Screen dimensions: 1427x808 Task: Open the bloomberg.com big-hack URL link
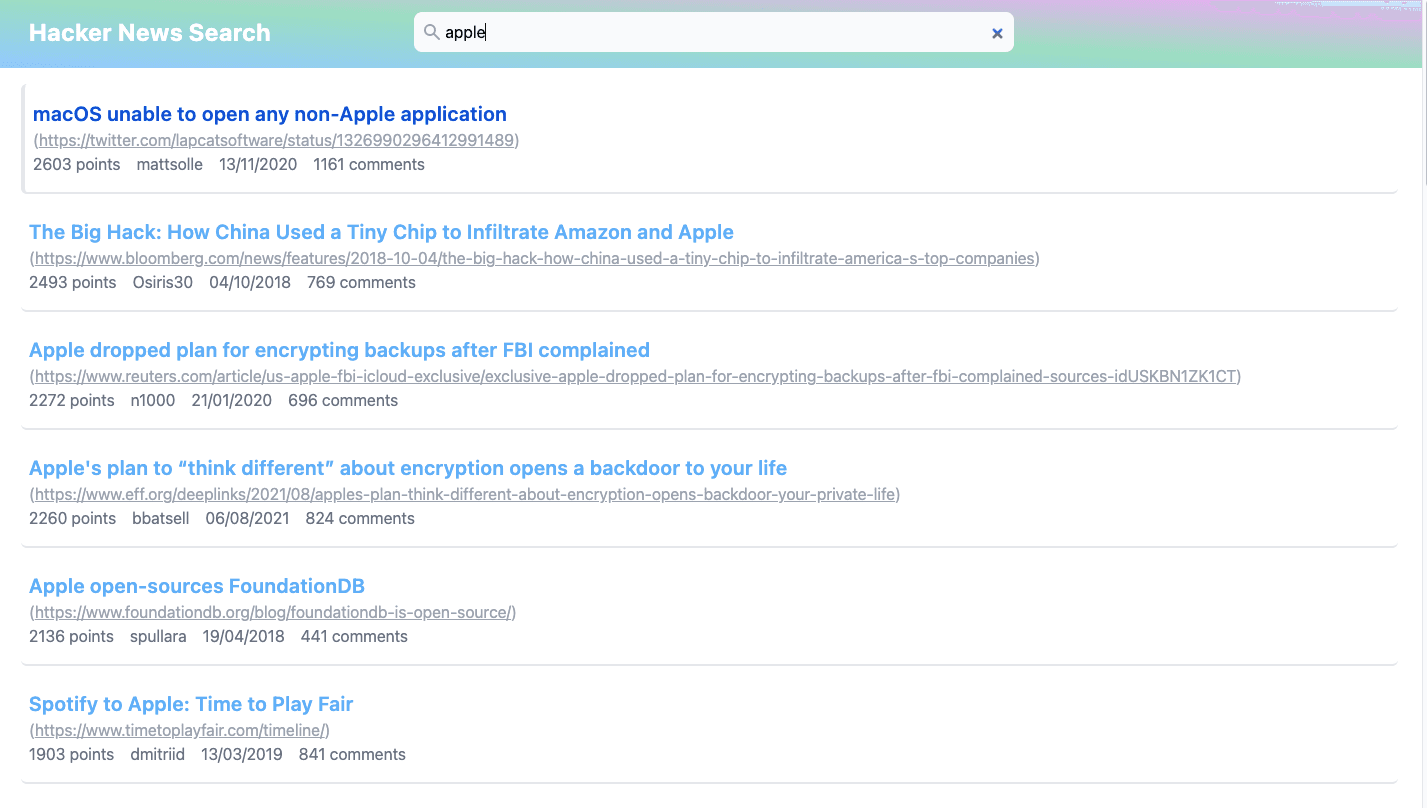click(x=535, y=258)
